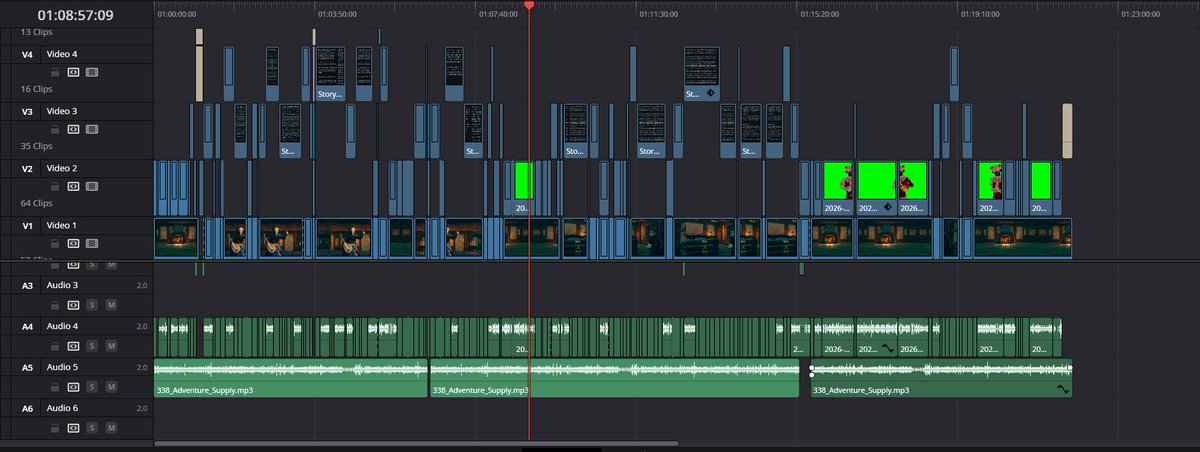
Task: Click ruler at 01:11:30:00
Action: point(658,14)
